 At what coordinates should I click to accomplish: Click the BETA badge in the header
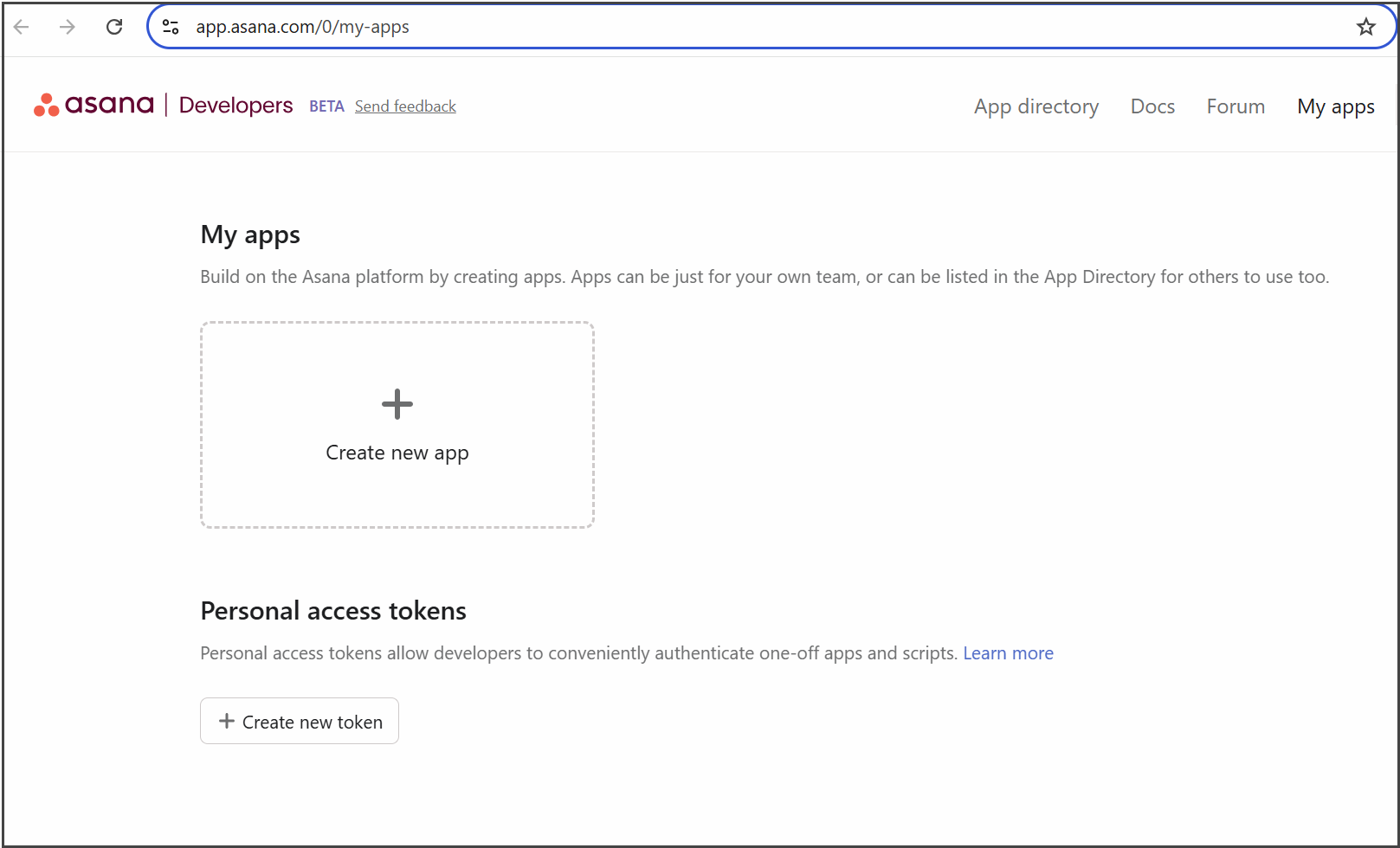point(326,106)
